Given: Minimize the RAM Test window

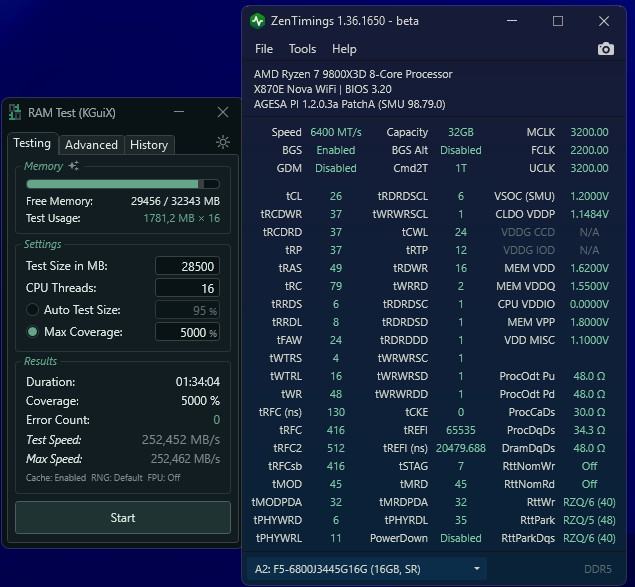Looking at the screenshot, I should pos(179,112).
